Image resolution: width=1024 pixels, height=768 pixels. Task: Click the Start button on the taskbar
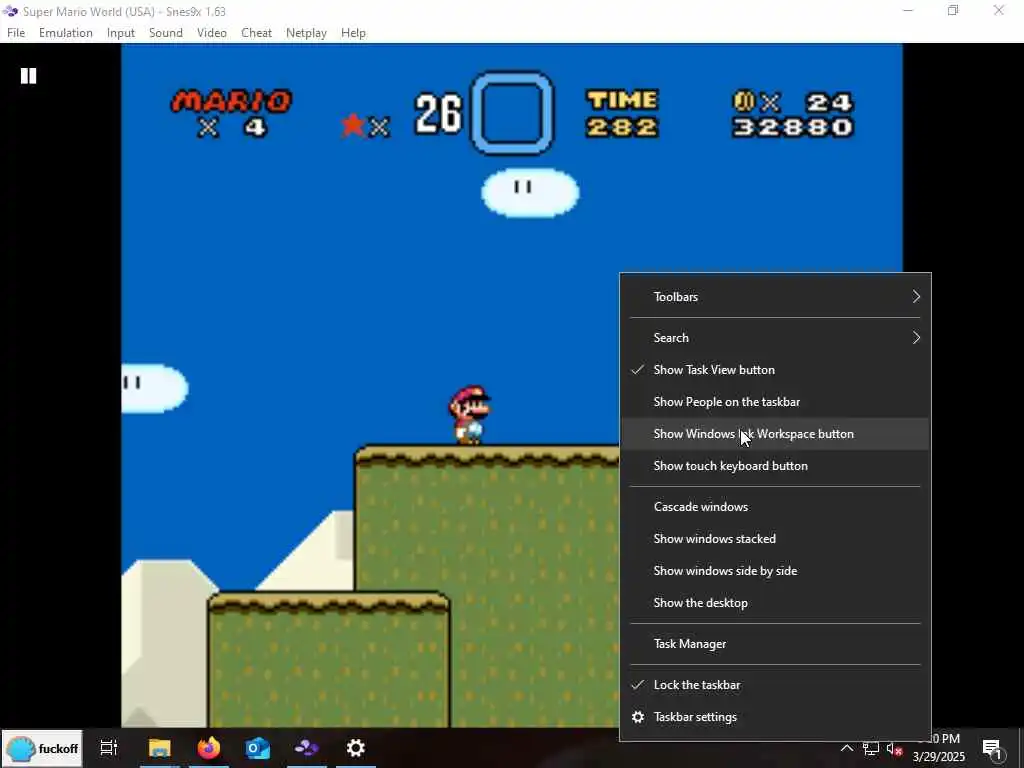click(42, 748)
